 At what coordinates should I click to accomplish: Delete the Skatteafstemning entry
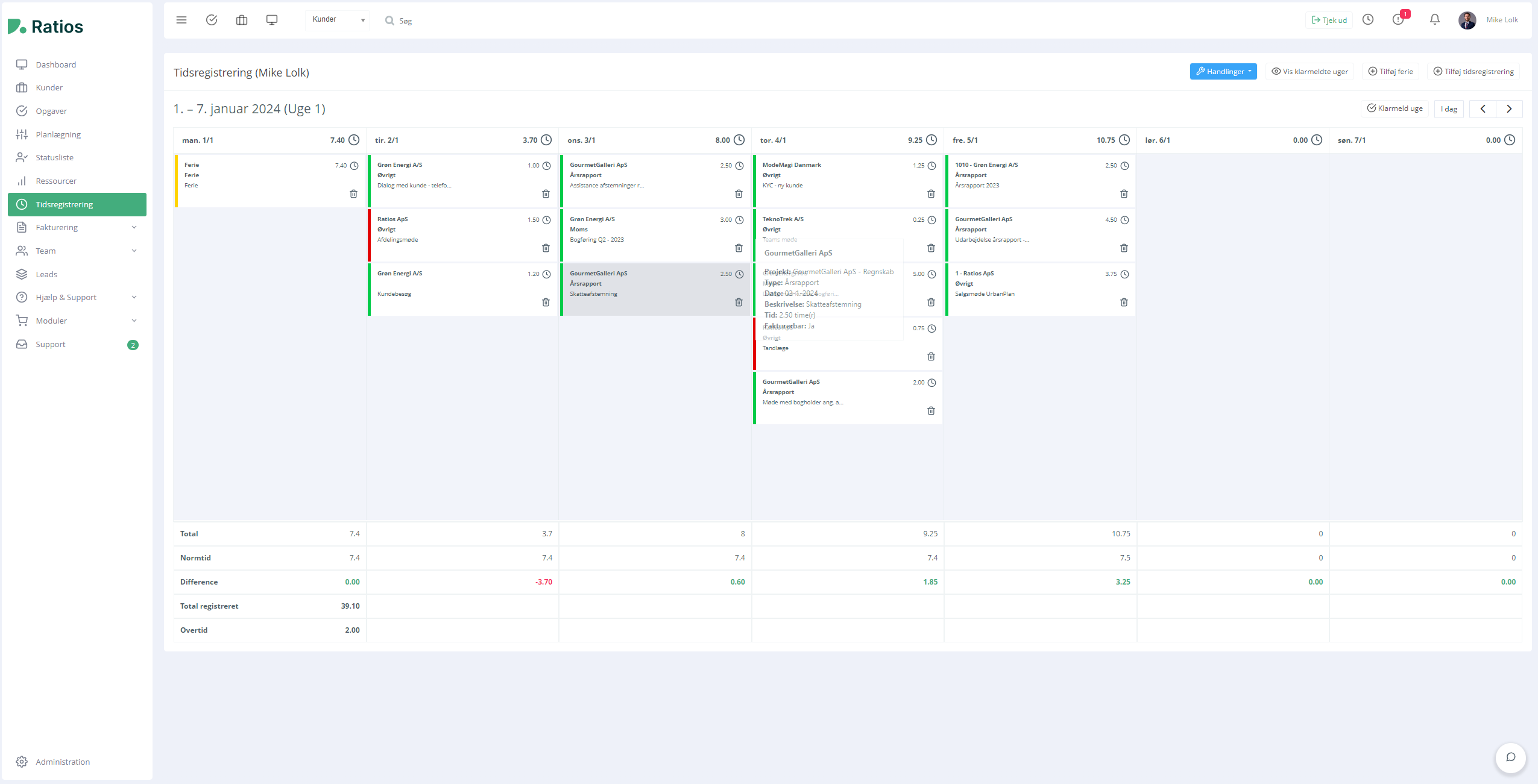pos(739,303)
